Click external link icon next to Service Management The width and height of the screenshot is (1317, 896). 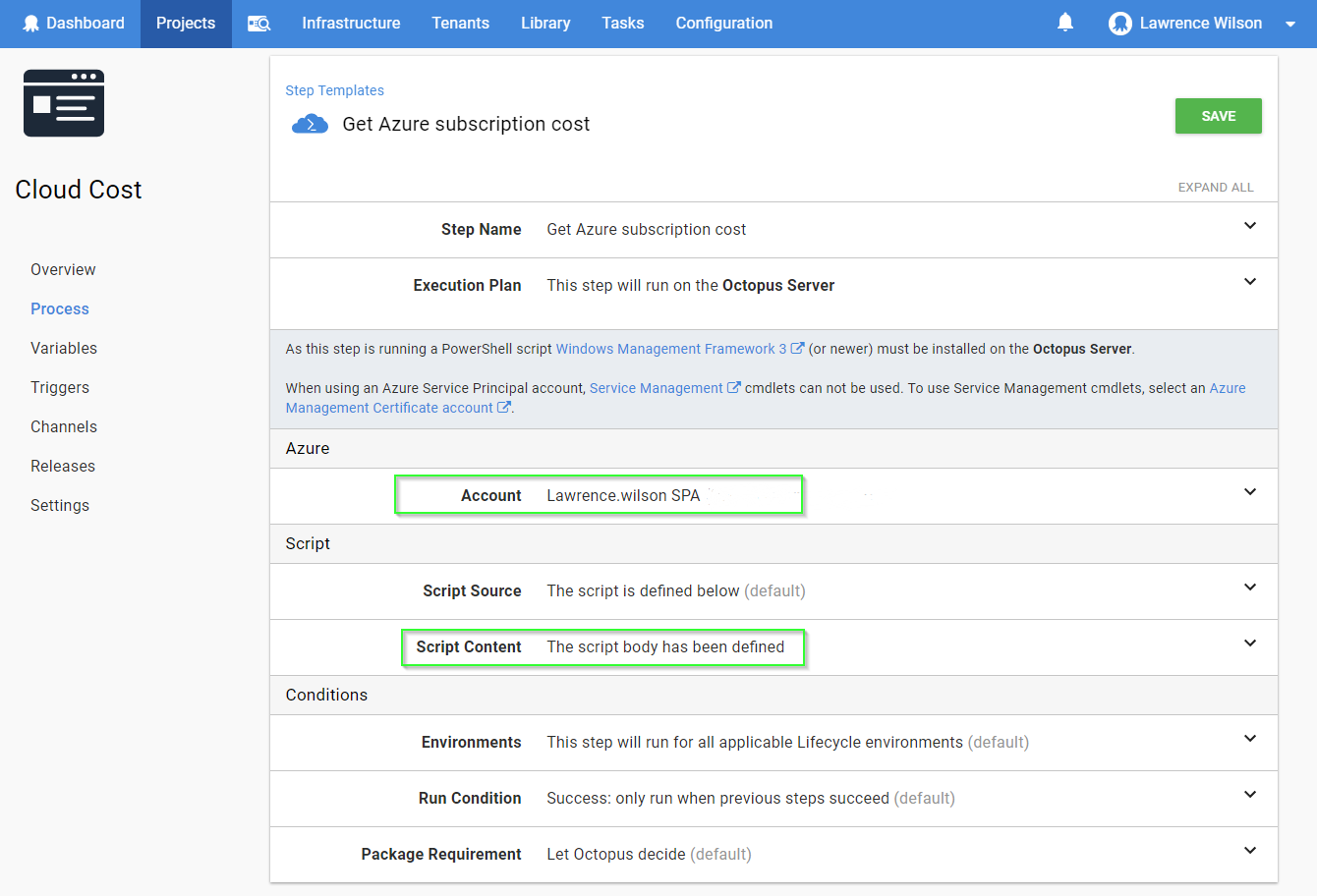tap(733, 388)
